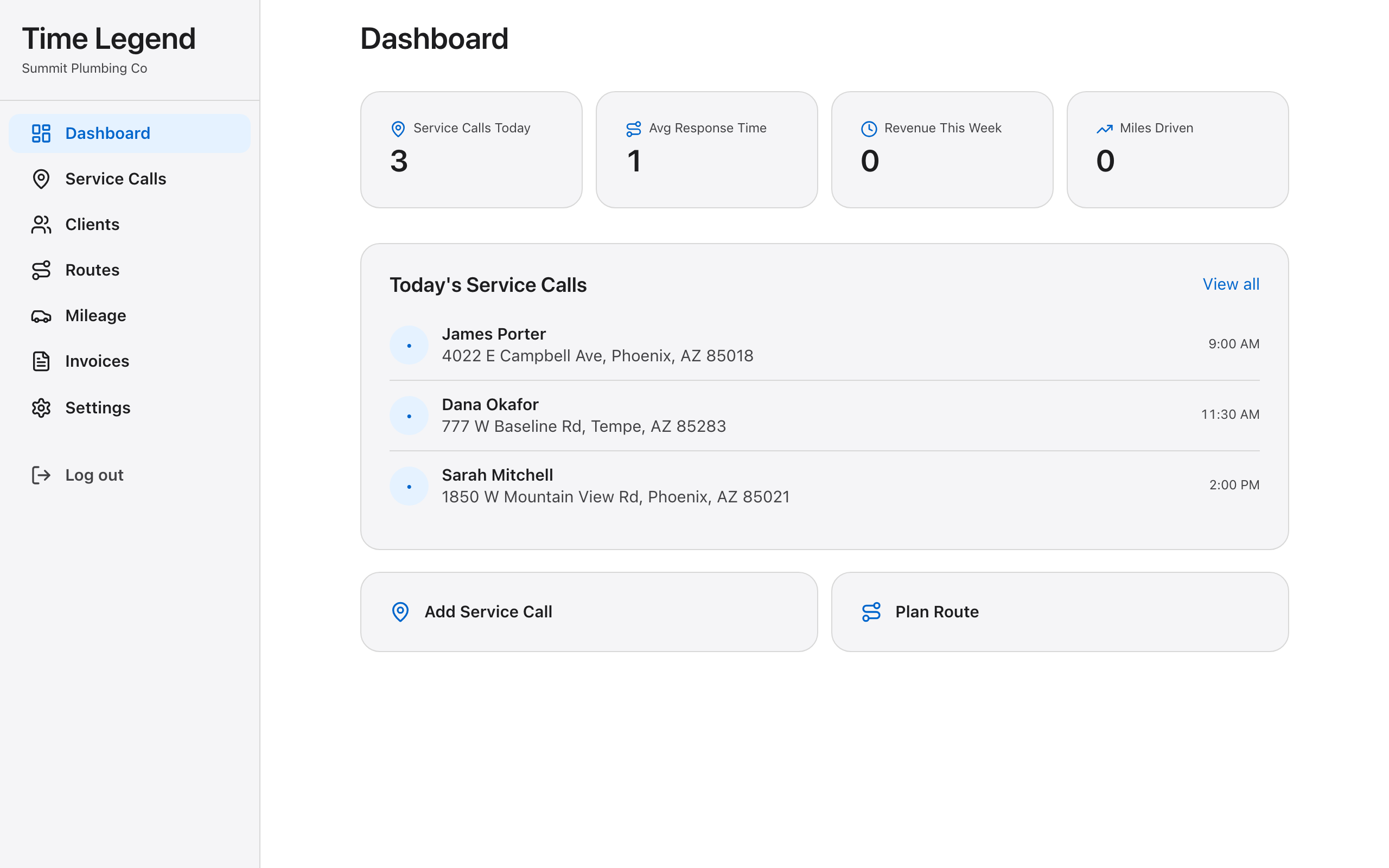The image size is (1389, 868).
Task: Click the Service Calls pin icon in sidebar
Action: [x=41, y=179]
